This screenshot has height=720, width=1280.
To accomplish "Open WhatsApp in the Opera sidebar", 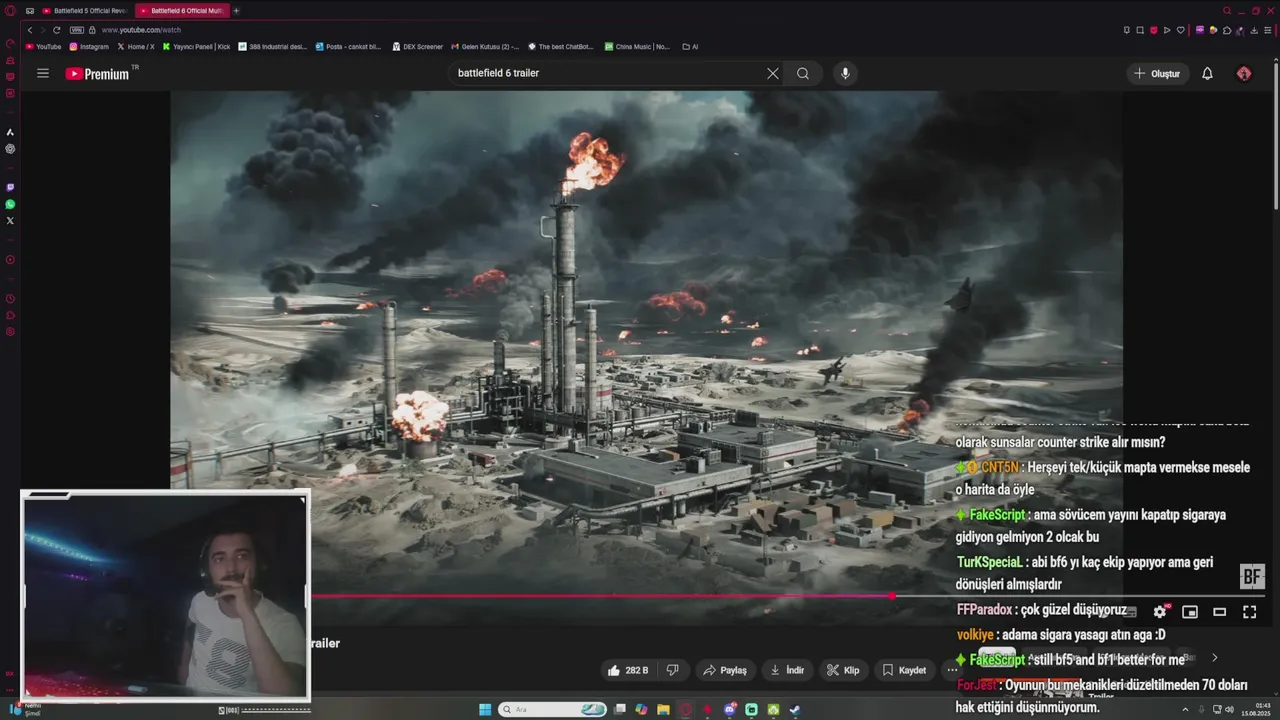I will point(10,204).
